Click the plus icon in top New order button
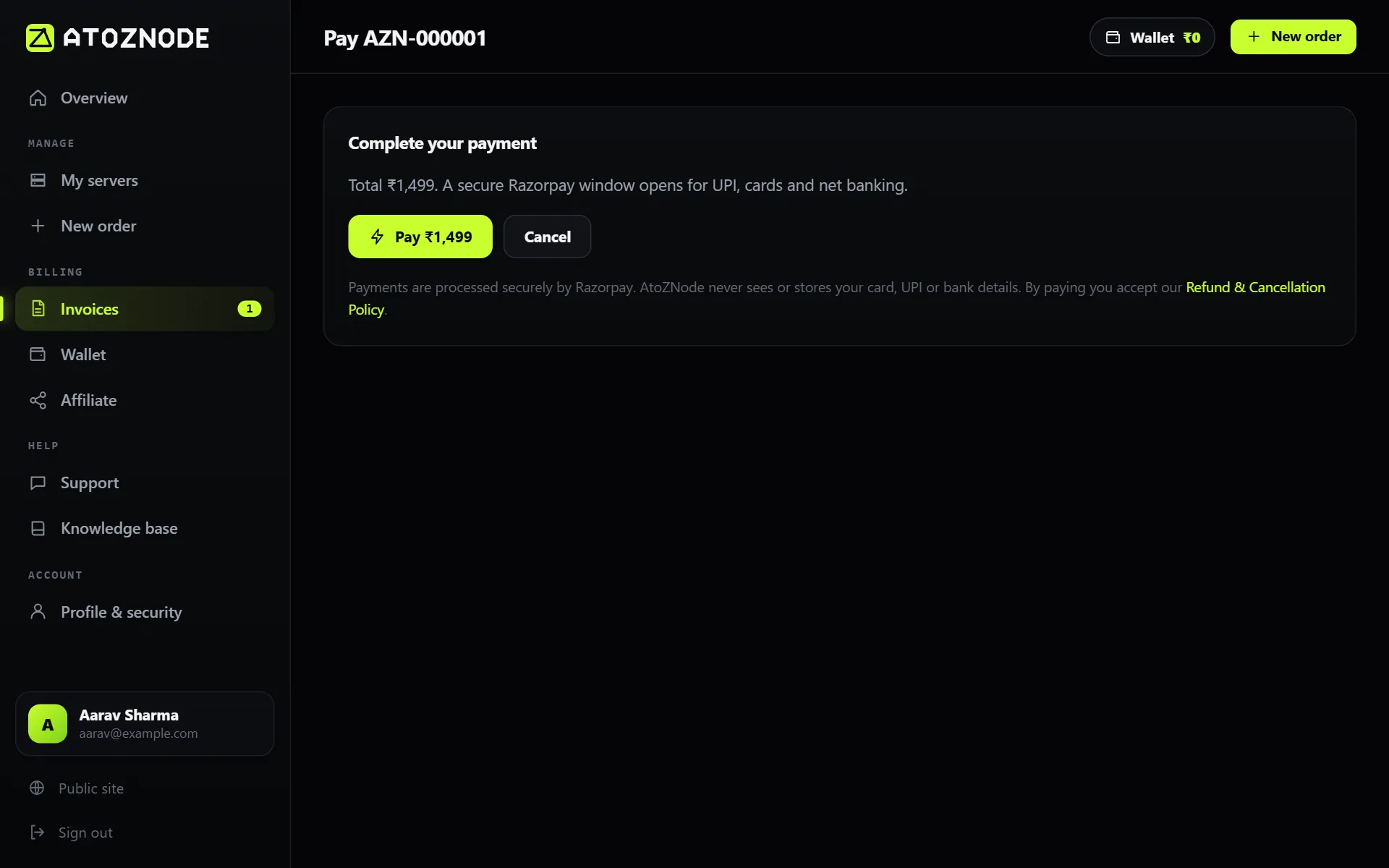The height and width of the screenshot is (868, 1389). coord(1254,36)
